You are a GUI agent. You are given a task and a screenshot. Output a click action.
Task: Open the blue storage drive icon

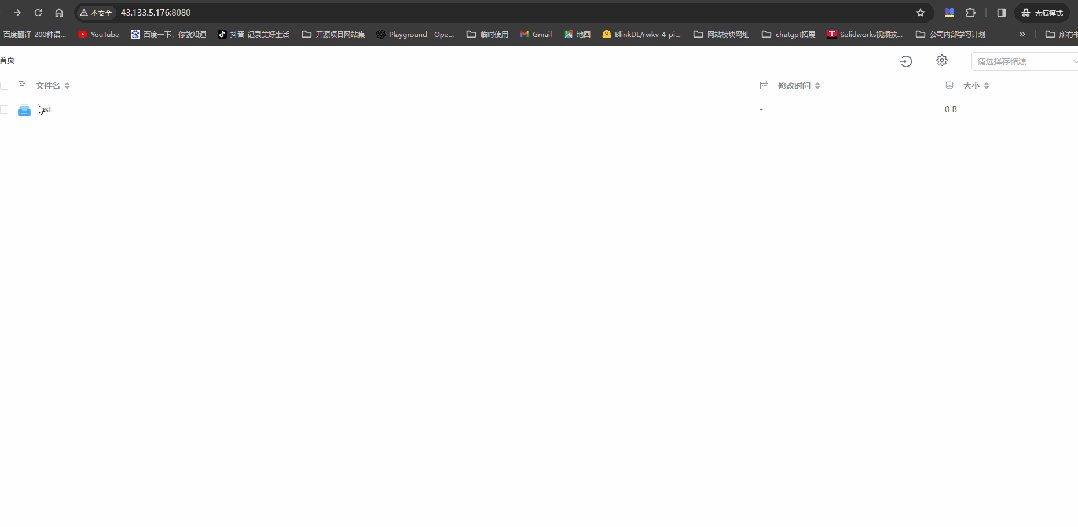point(25,110)
